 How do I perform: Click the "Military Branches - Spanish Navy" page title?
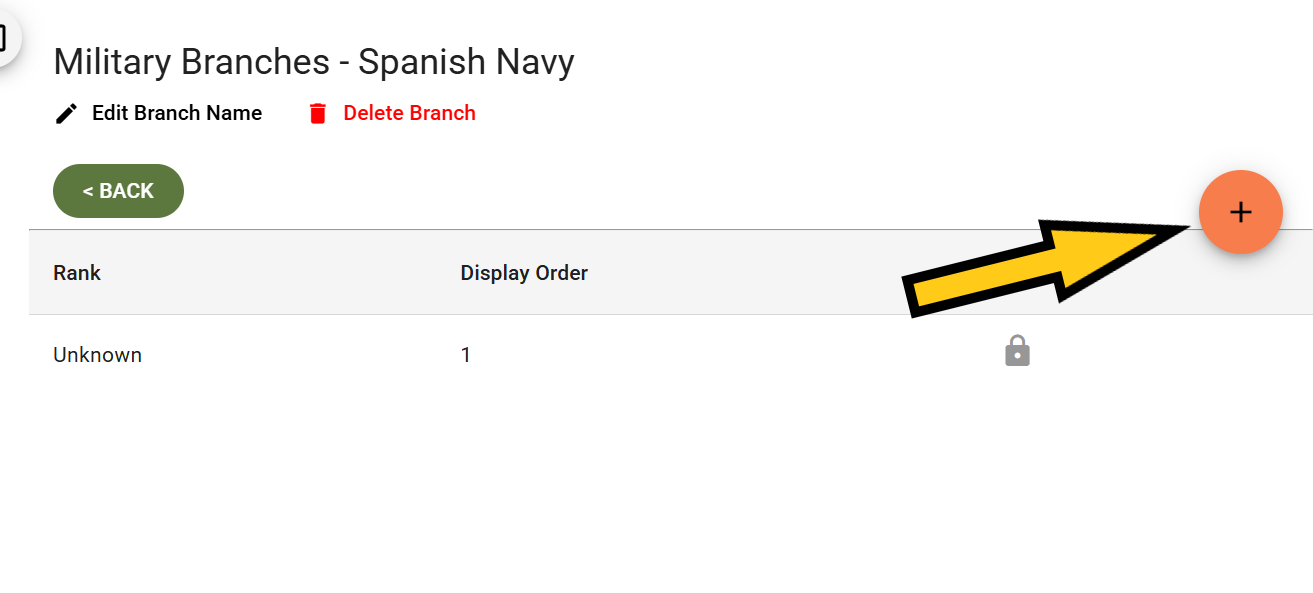pos(314,62)
